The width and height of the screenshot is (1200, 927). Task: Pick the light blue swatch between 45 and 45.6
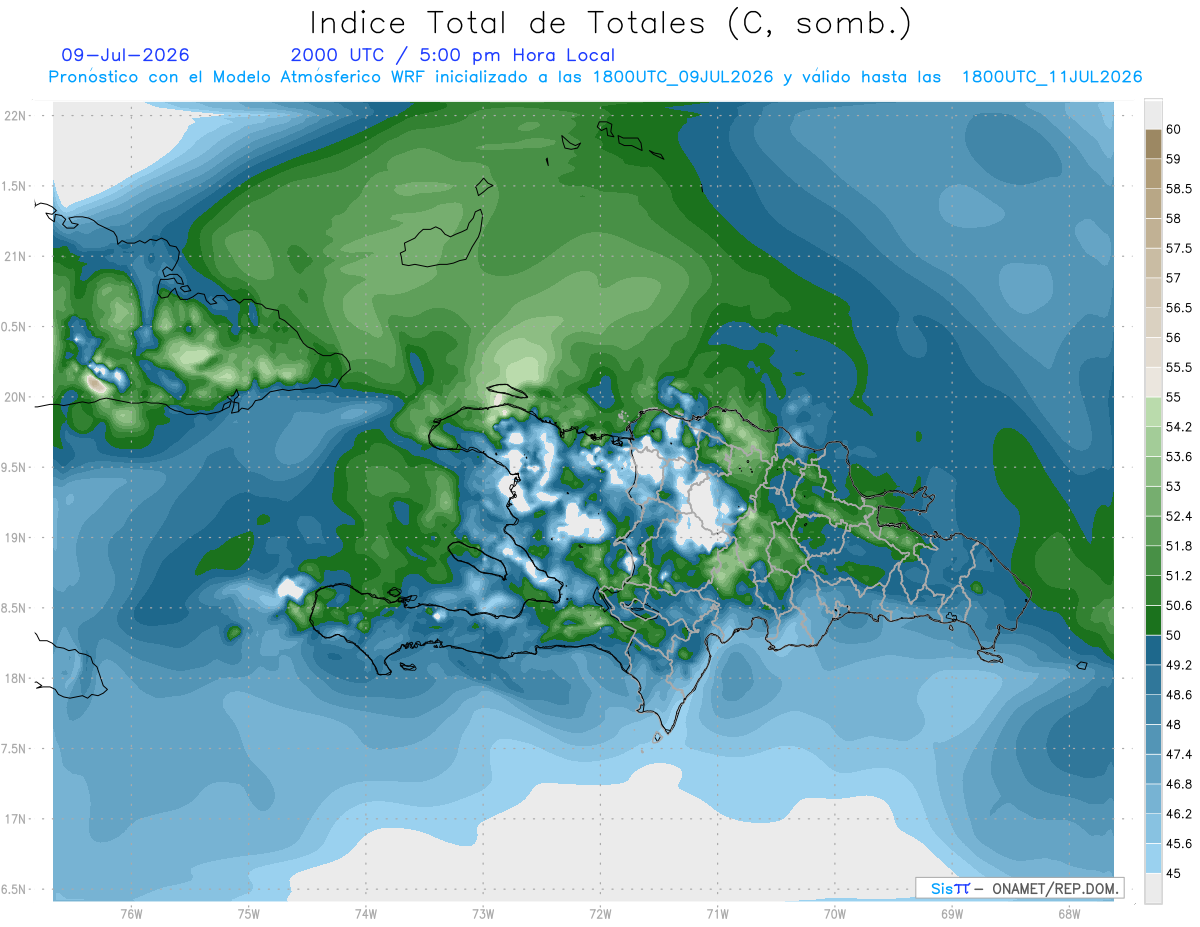pyautogui.click(x=1153, y=858)
